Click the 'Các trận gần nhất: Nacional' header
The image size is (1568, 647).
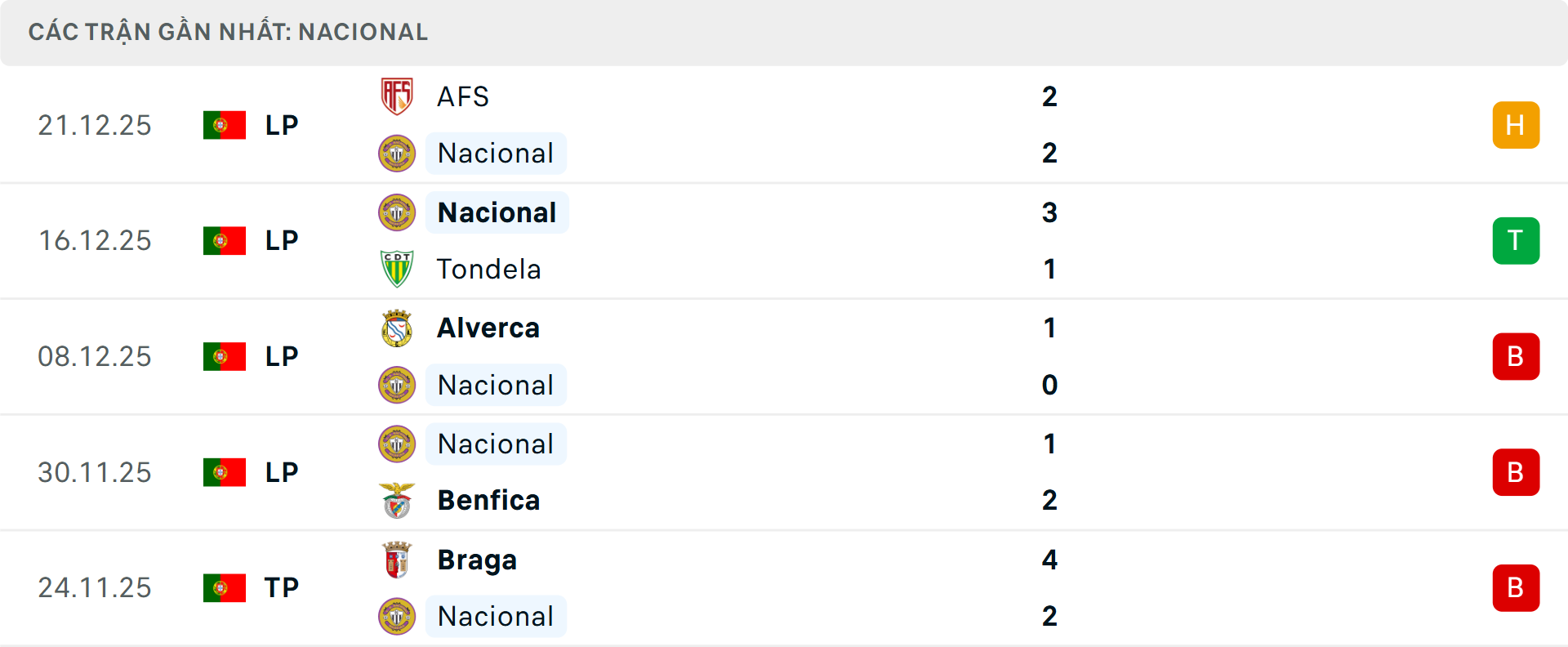228,32
